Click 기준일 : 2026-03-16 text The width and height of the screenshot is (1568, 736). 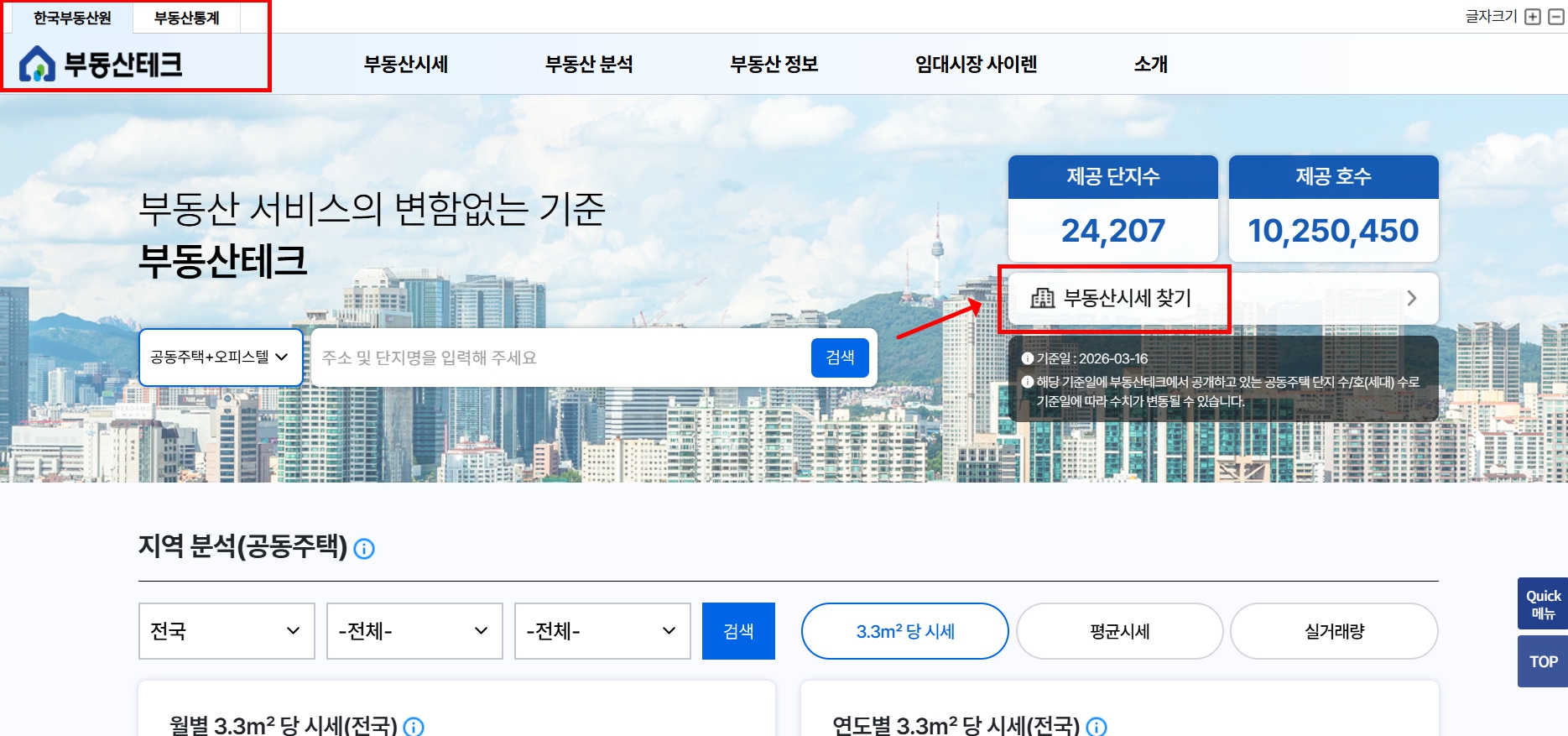pyautogui.click(x=1092, y=358)
